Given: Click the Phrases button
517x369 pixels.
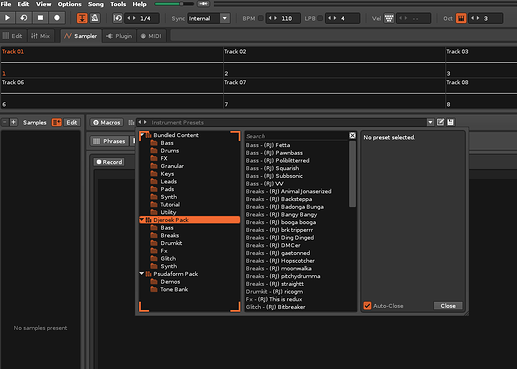Looking at the screenshot, I should [x=109, y=141].
